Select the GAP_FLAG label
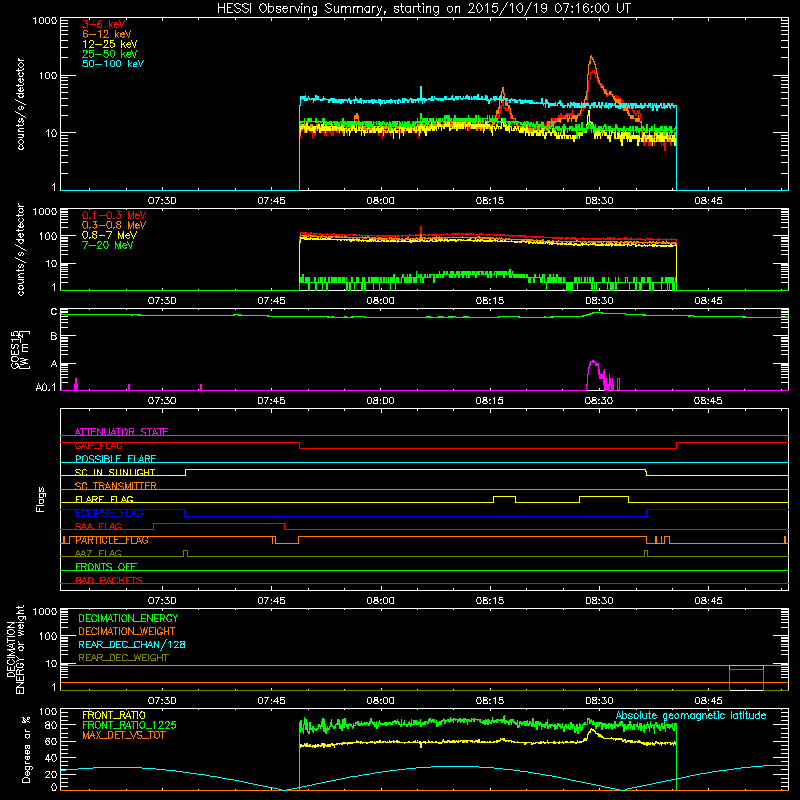 [98, 445]
